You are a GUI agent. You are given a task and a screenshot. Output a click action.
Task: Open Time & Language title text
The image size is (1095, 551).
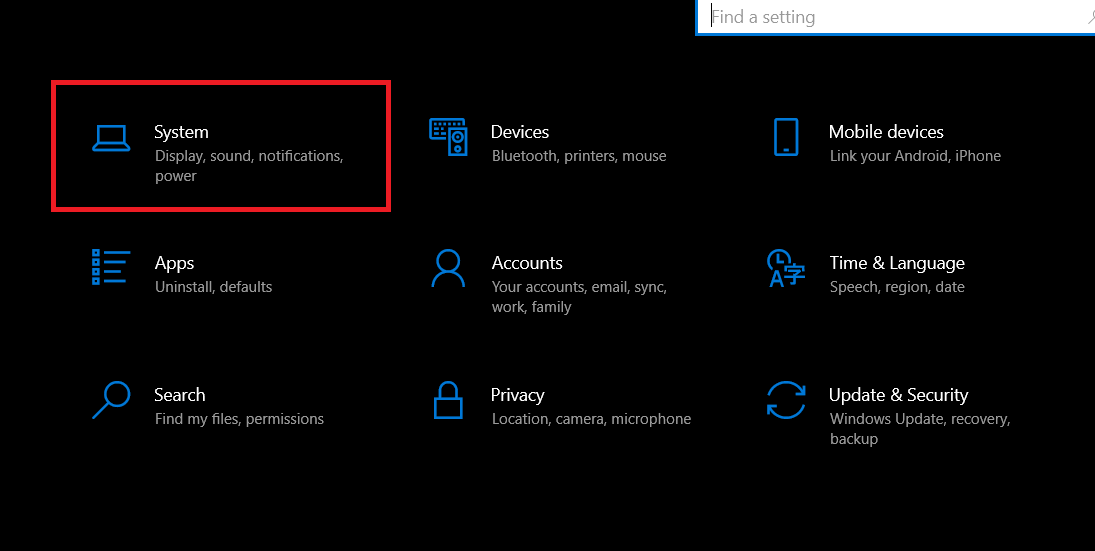pos(897,263)
